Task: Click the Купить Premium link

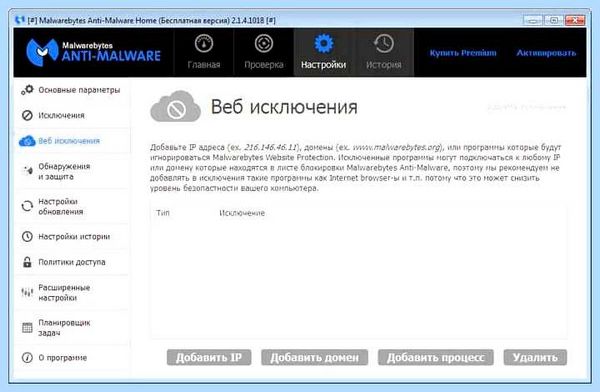Action: click(x=463, y=53)
